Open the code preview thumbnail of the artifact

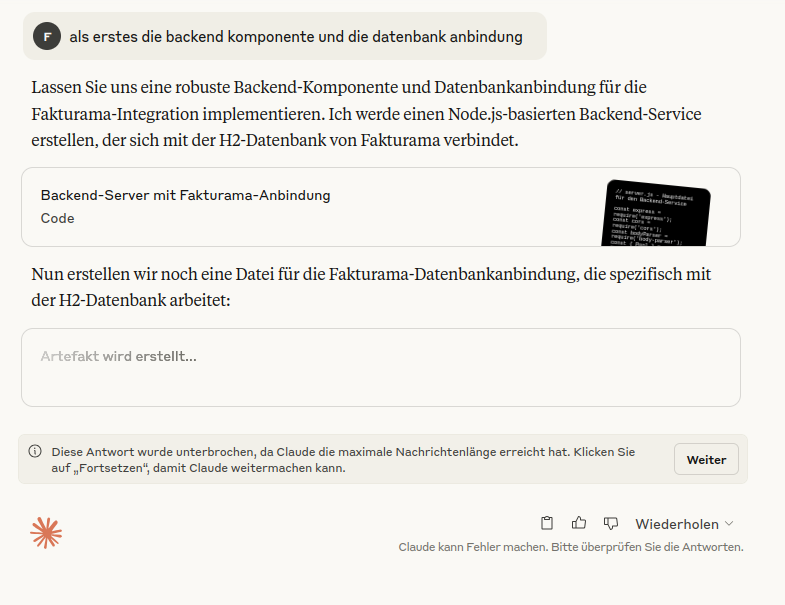[656, 213]
